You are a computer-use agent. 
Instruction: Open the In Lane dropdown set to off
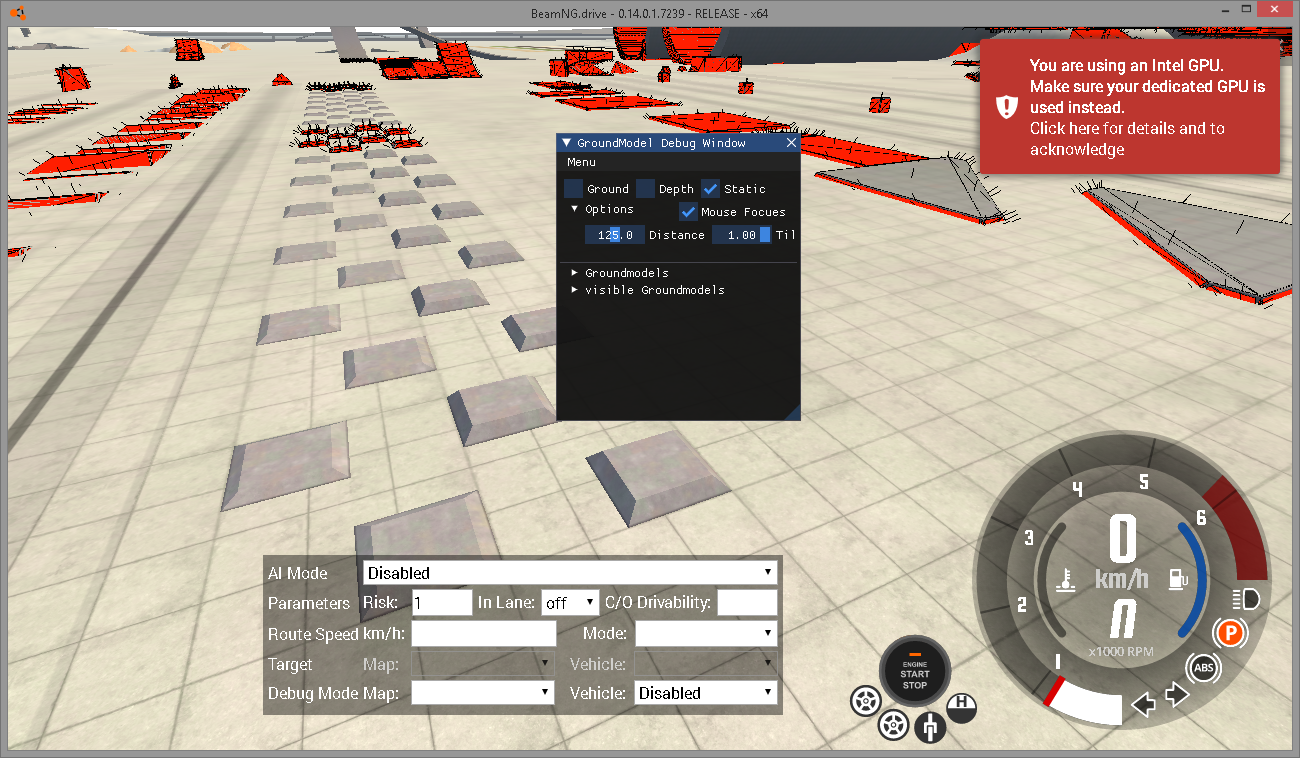click(570, 602)
